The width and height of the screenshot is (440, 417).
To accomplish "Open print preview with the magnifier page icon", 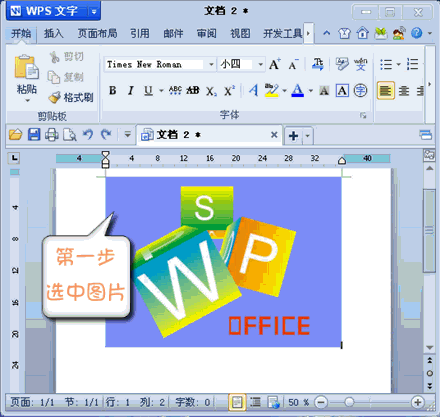I will click(70, 135).
